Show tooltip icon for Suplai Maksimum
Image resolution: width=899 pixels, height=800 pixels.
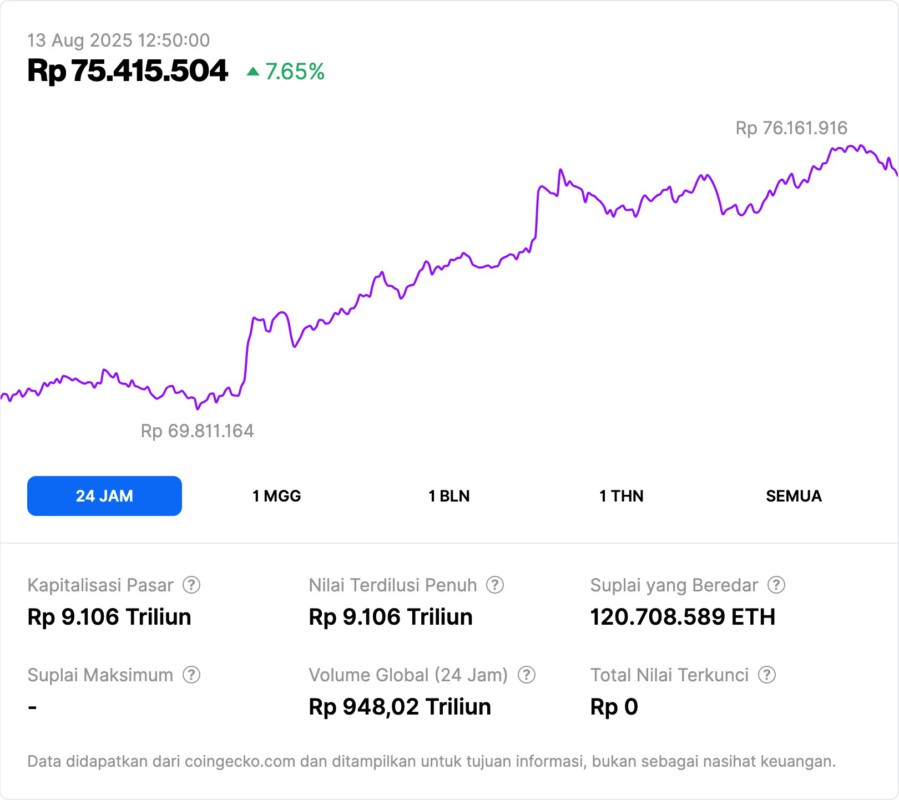pyautogui.click(x=191, y=675)
